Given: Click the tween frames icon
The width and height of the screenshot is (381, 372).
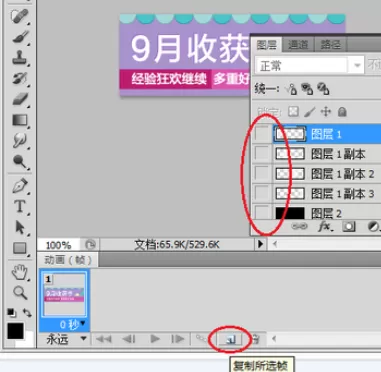Looking at the screenshot, I should 201,339.
